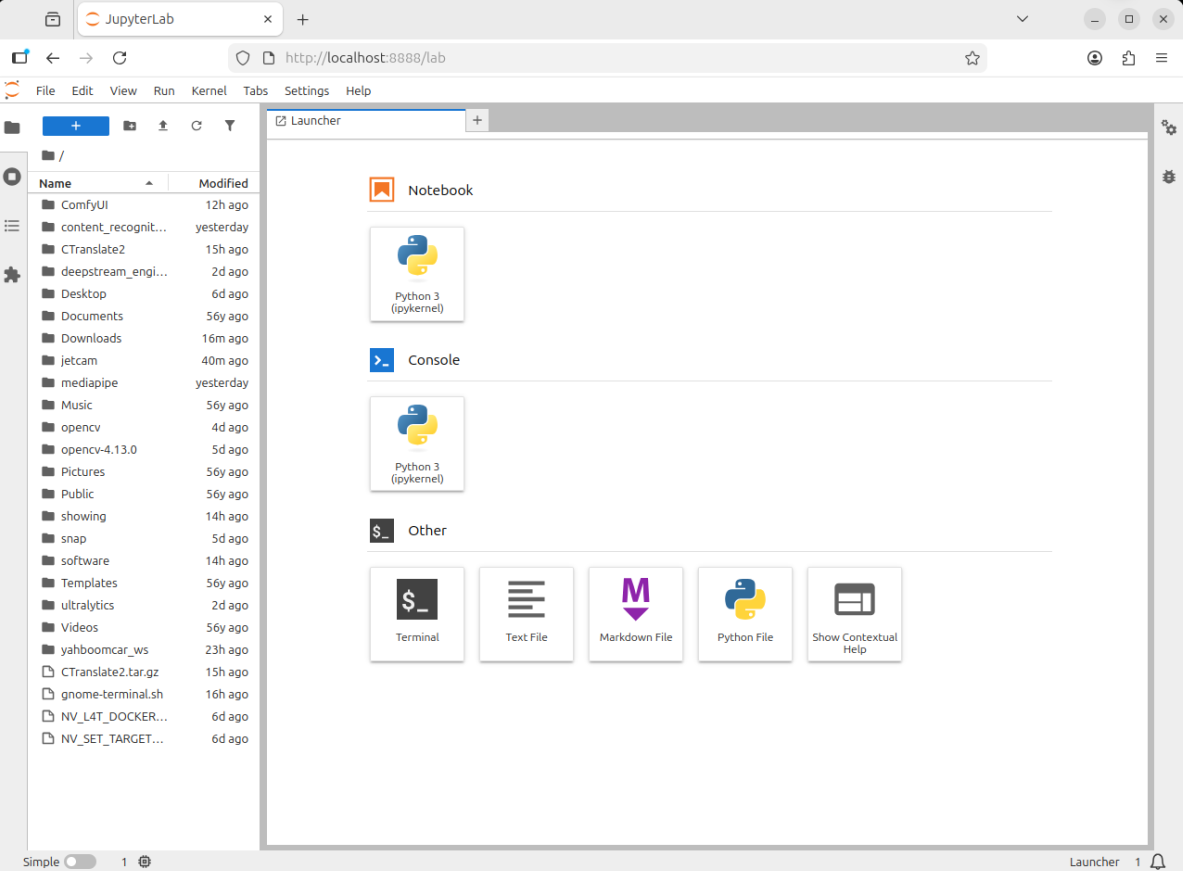
Task: Create a new Markdown File
Action: tap(636, 614)
